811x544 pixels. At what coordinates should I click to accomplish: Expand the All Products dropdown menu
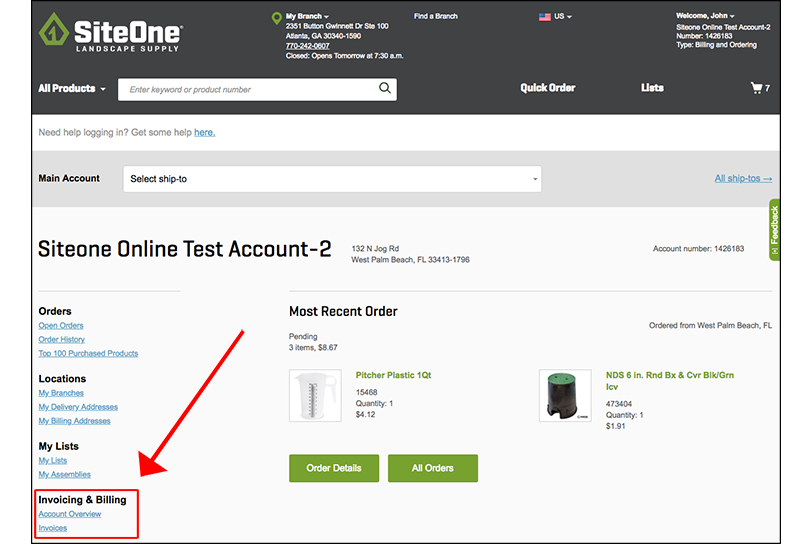tap(72, 89)
